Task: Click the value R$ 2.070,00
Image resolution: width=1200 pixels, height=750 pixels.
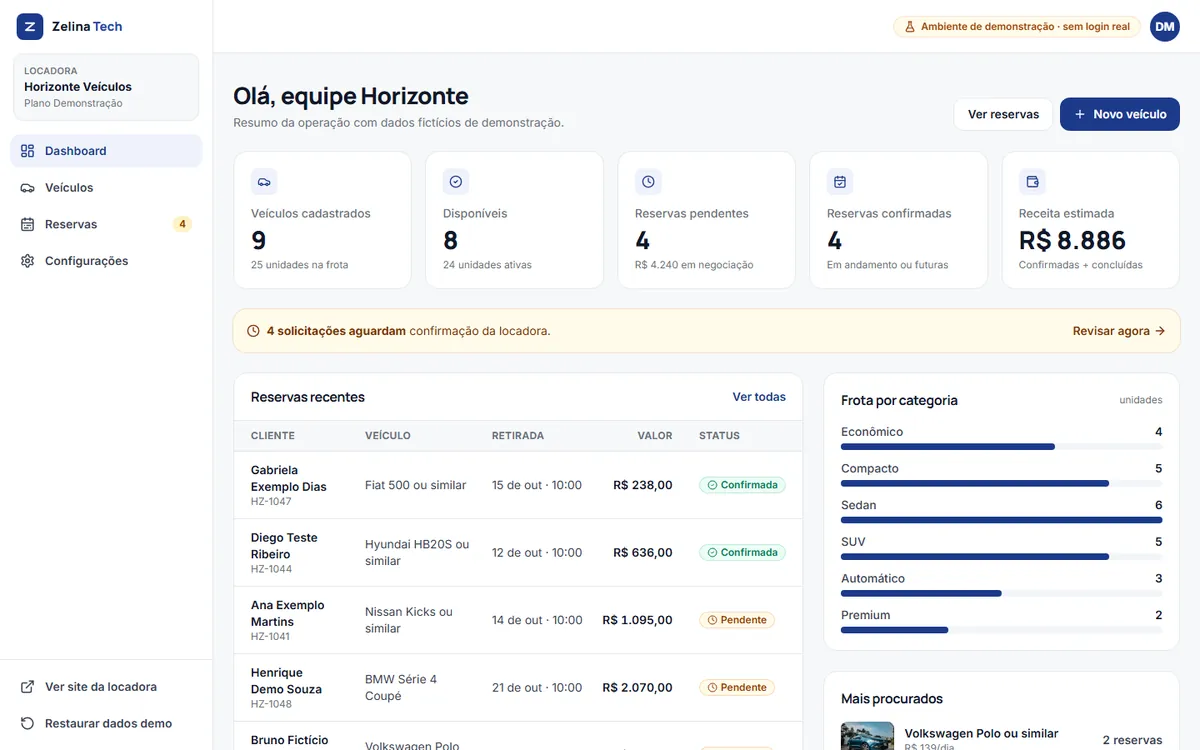Action: click(x=638, y=688)
